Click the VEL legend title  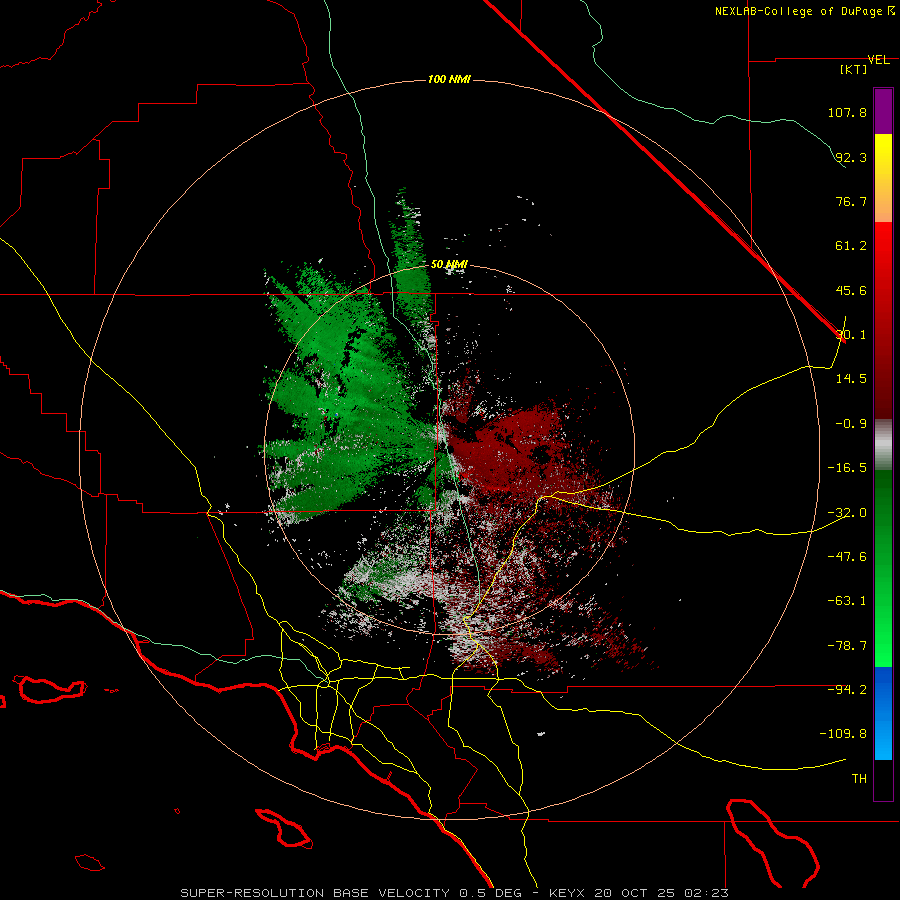pos(878,60)
